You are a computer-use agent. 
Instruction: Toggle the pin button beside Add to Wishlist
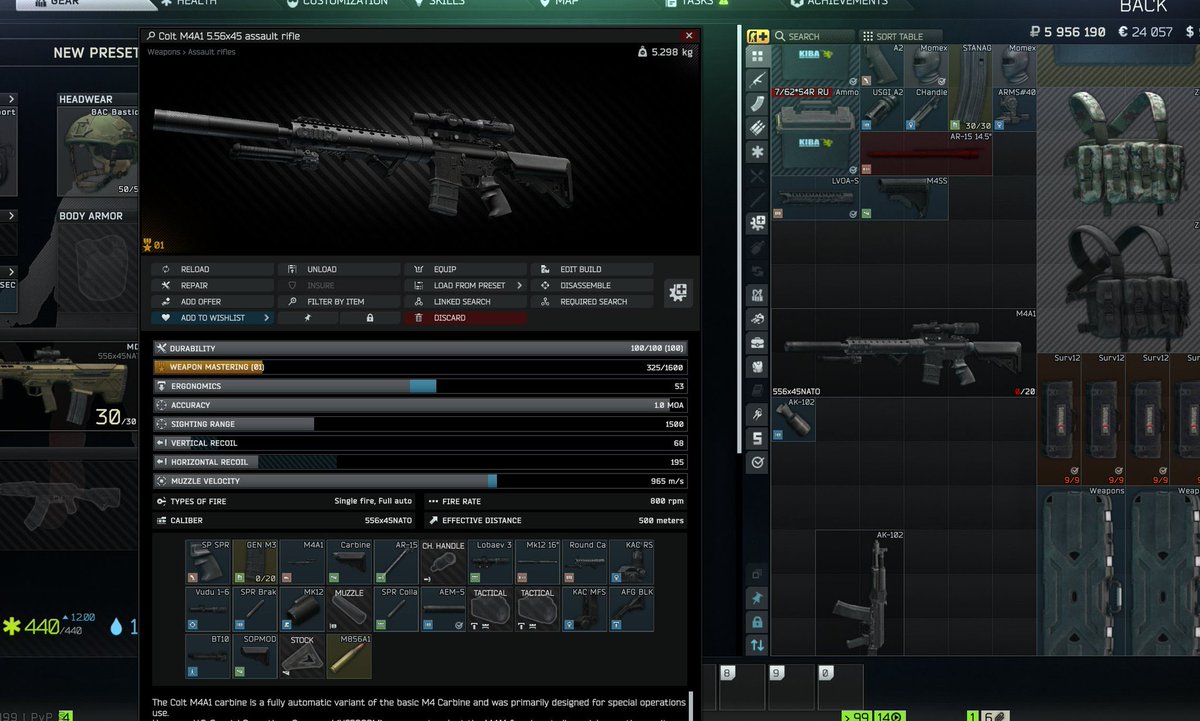[x=307, y=318]
